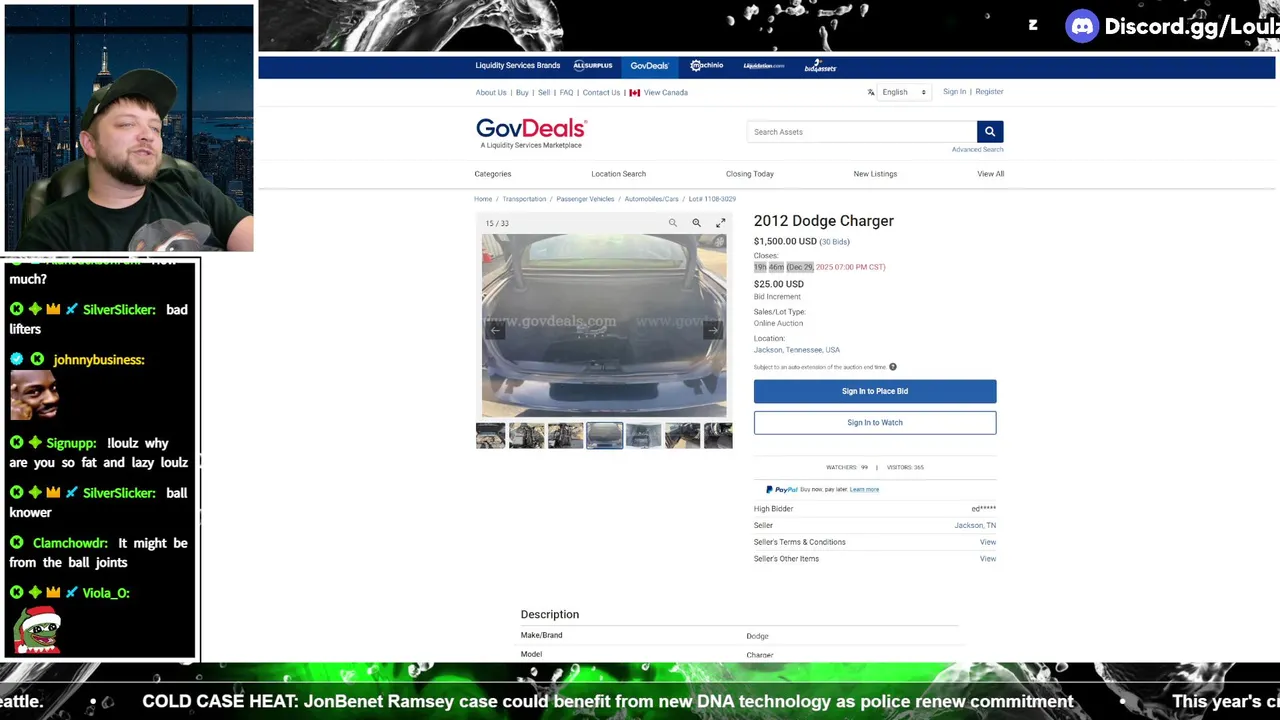Click Sign In to Place Bid
The image size is (1280, 720).
pos(875,391)
